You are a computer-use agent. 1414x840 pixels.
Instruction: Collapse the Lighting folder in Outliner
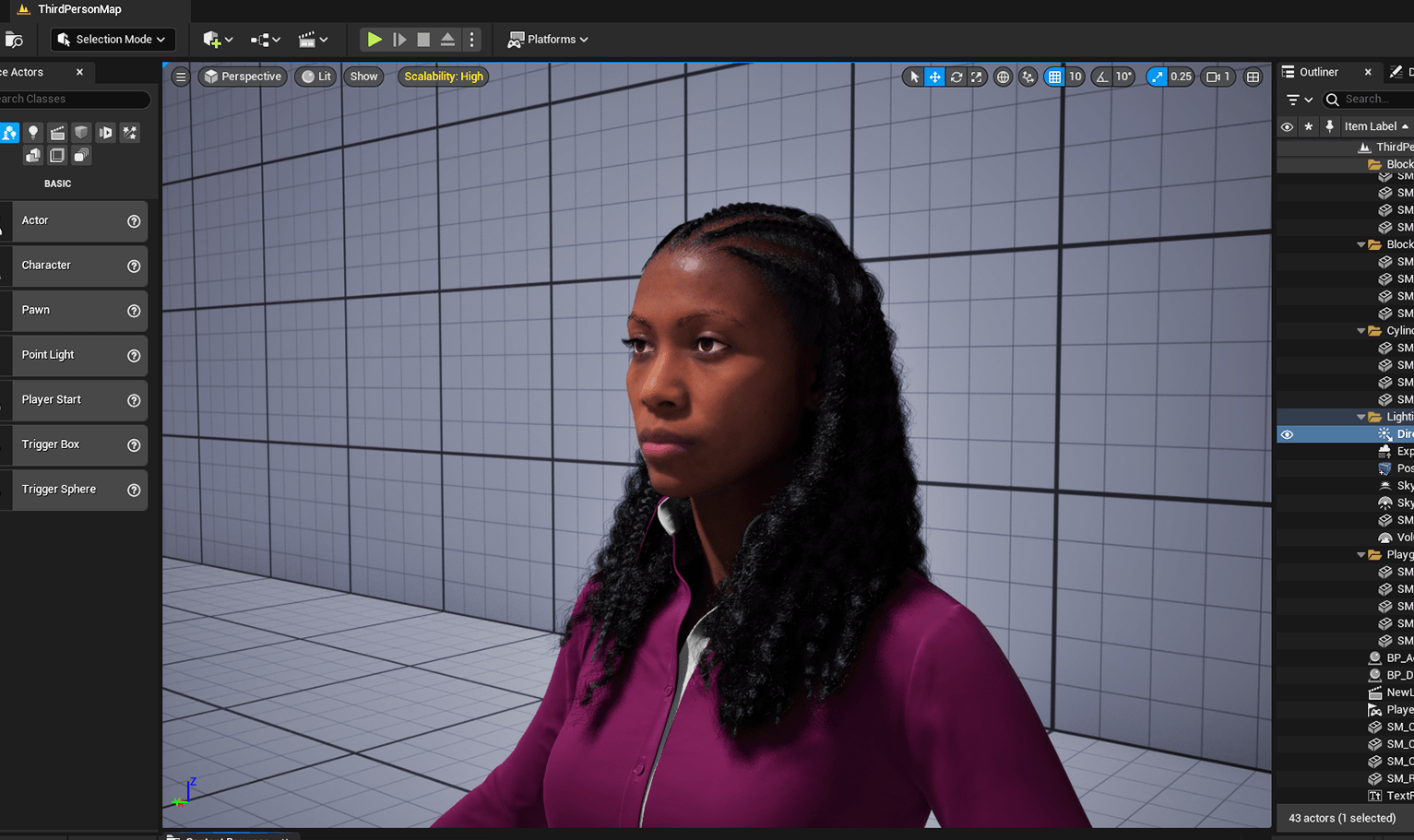click(1362, 416)
